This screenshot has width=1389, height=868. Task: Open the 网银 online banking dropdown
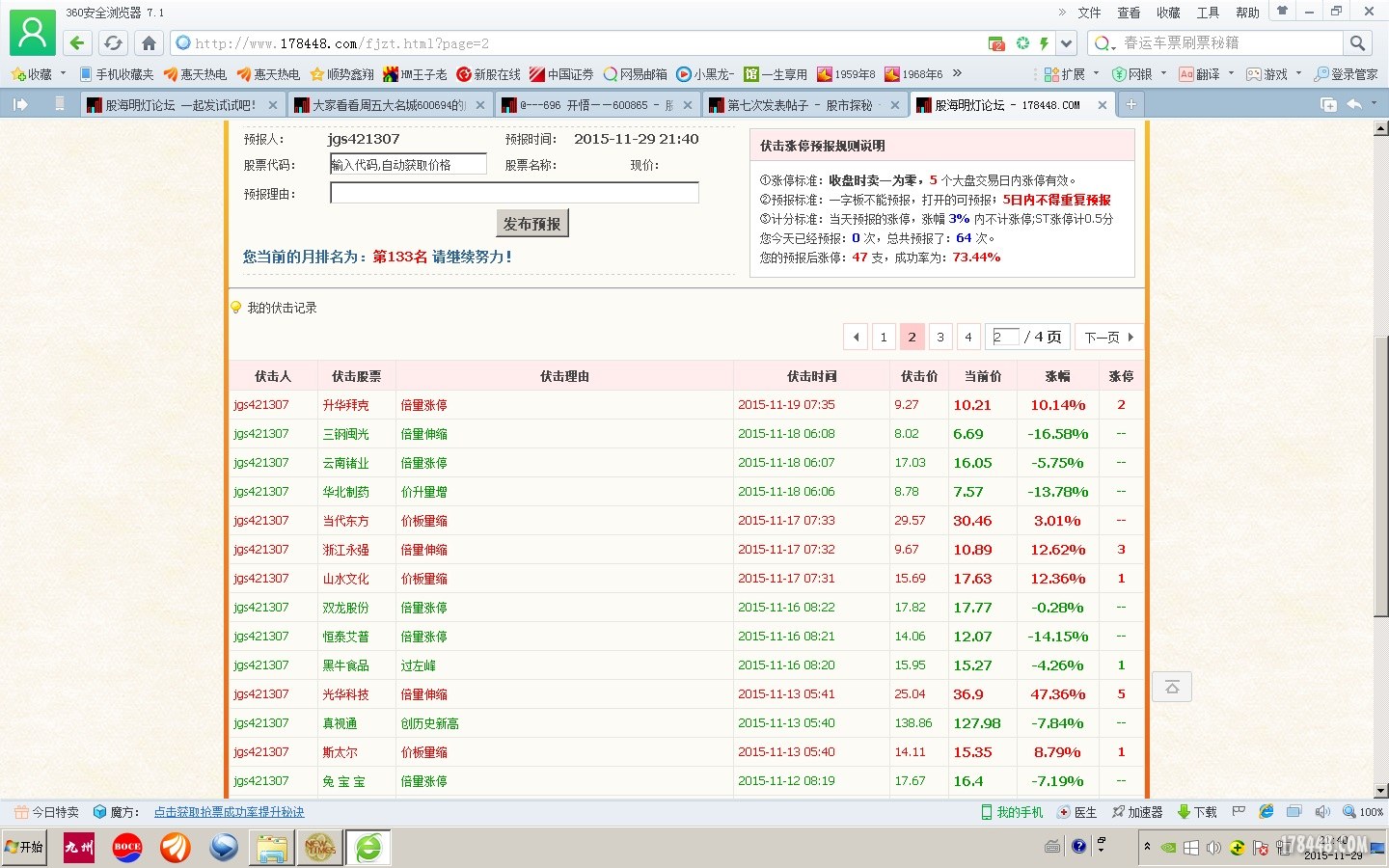[x=1138, y=74]
